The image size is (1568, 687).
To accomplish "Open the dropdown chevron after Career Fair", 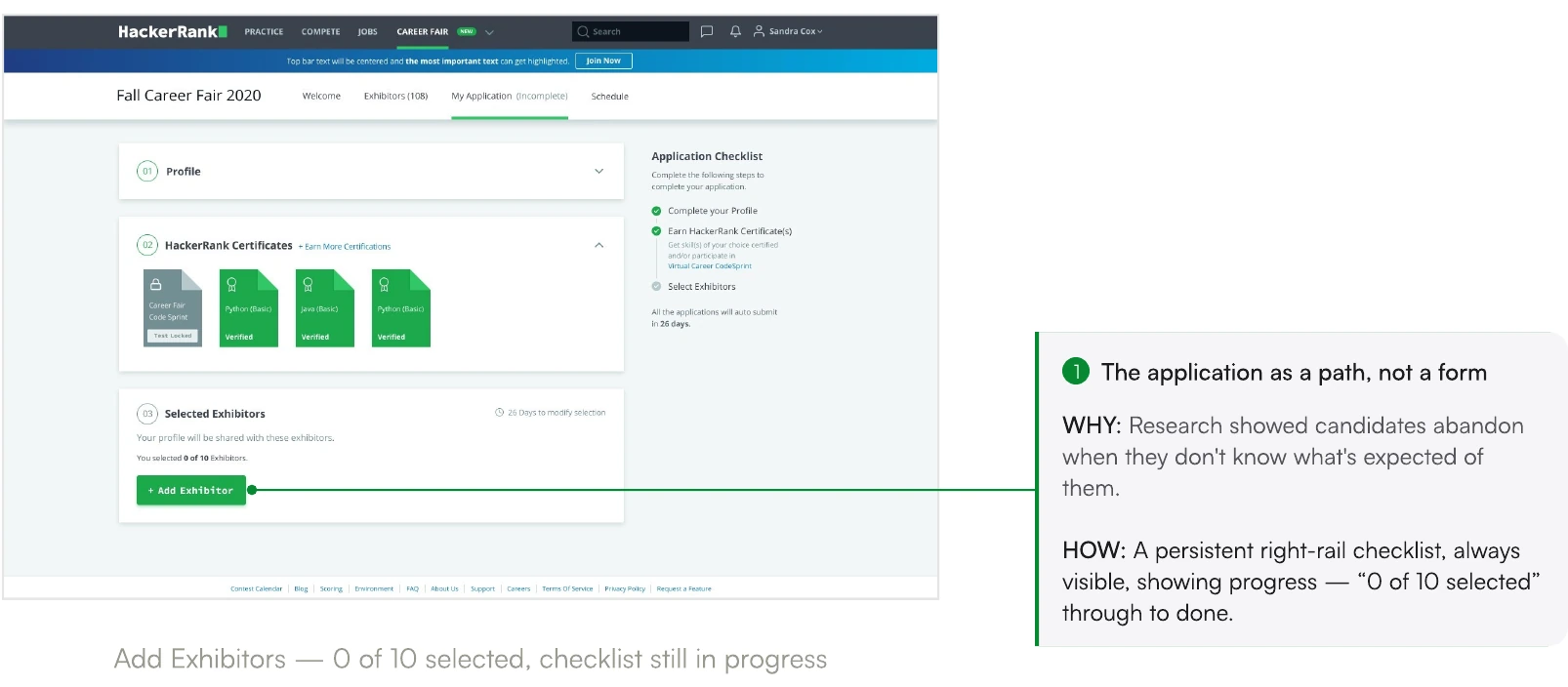I will pyautogui.click(x=489, y=32).
